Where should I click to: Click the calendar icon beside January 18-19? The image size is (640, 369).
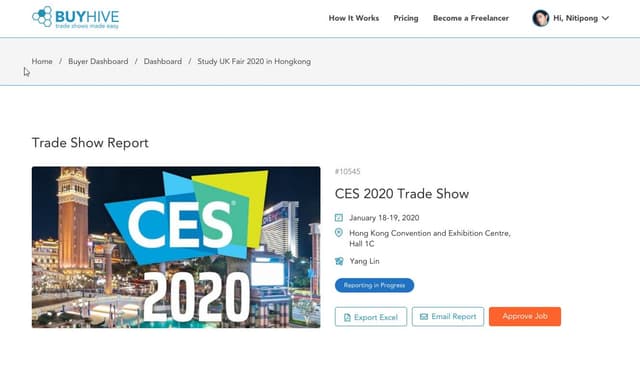(x=339, y=218)
